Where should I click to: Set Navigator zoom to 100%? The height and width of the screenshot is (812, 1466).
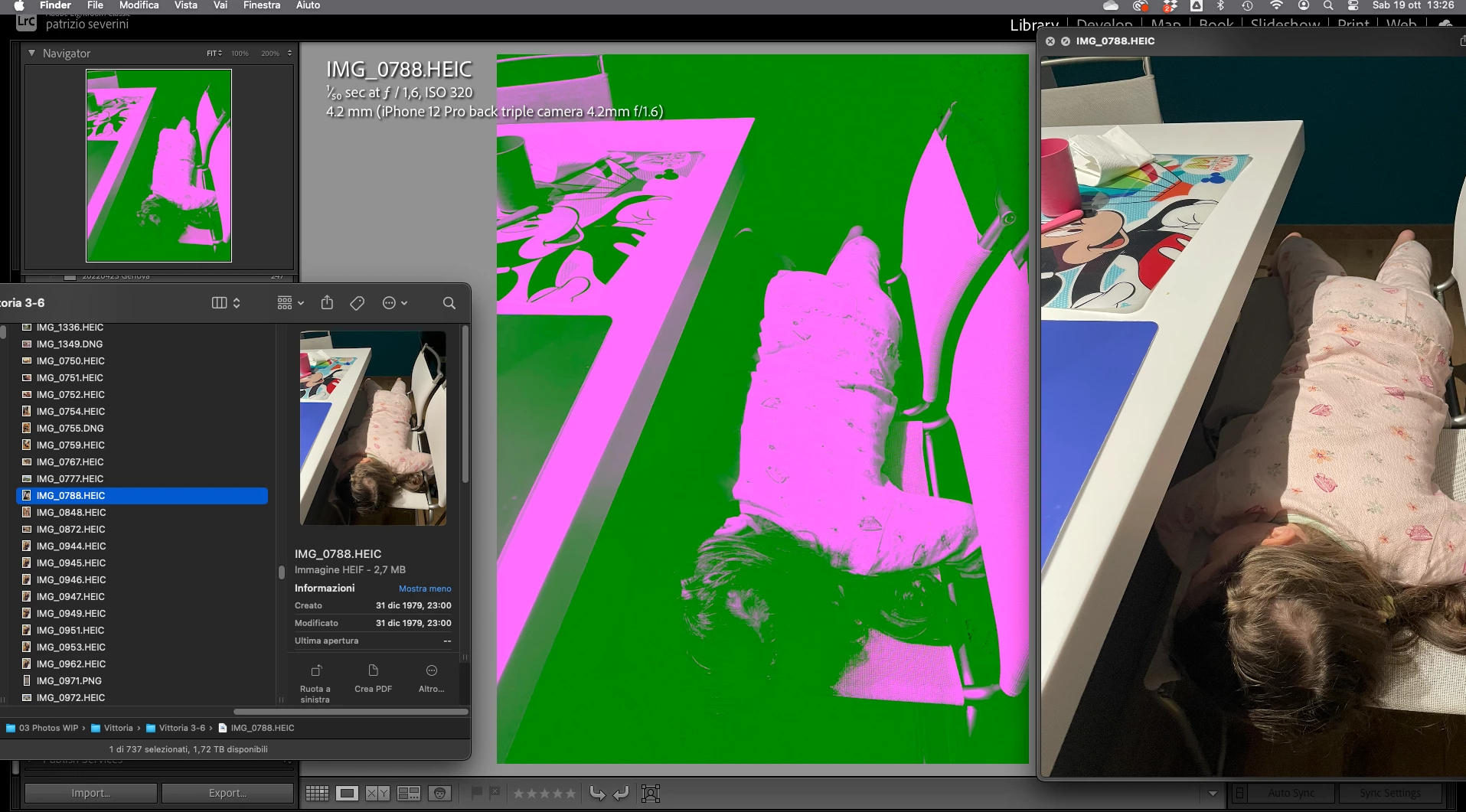(240, 54)
